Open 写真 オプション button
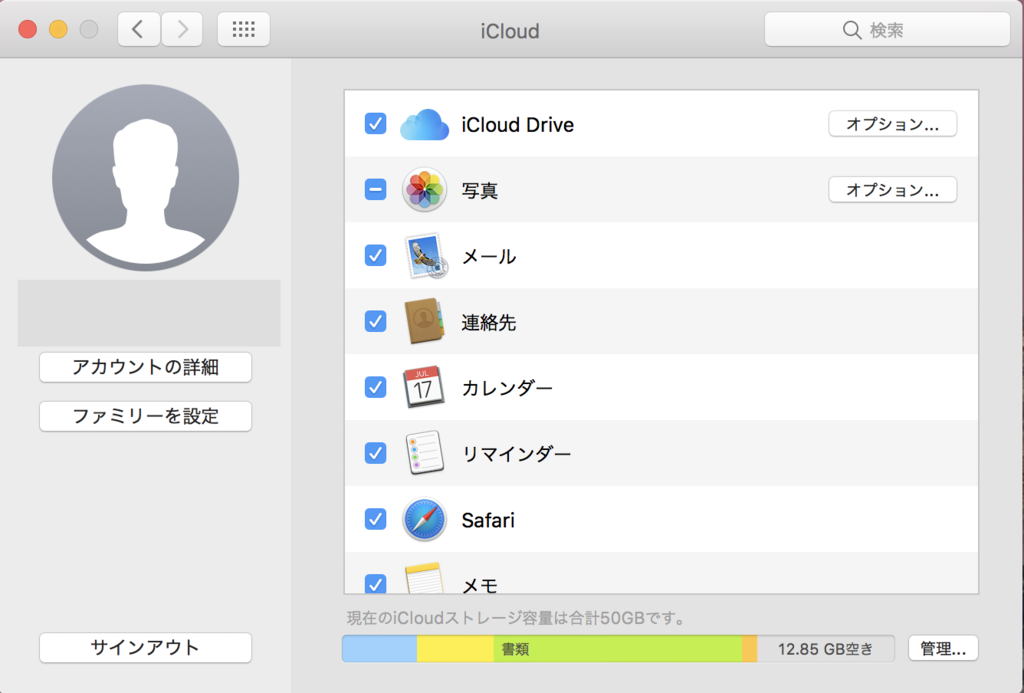 (893, 190)
